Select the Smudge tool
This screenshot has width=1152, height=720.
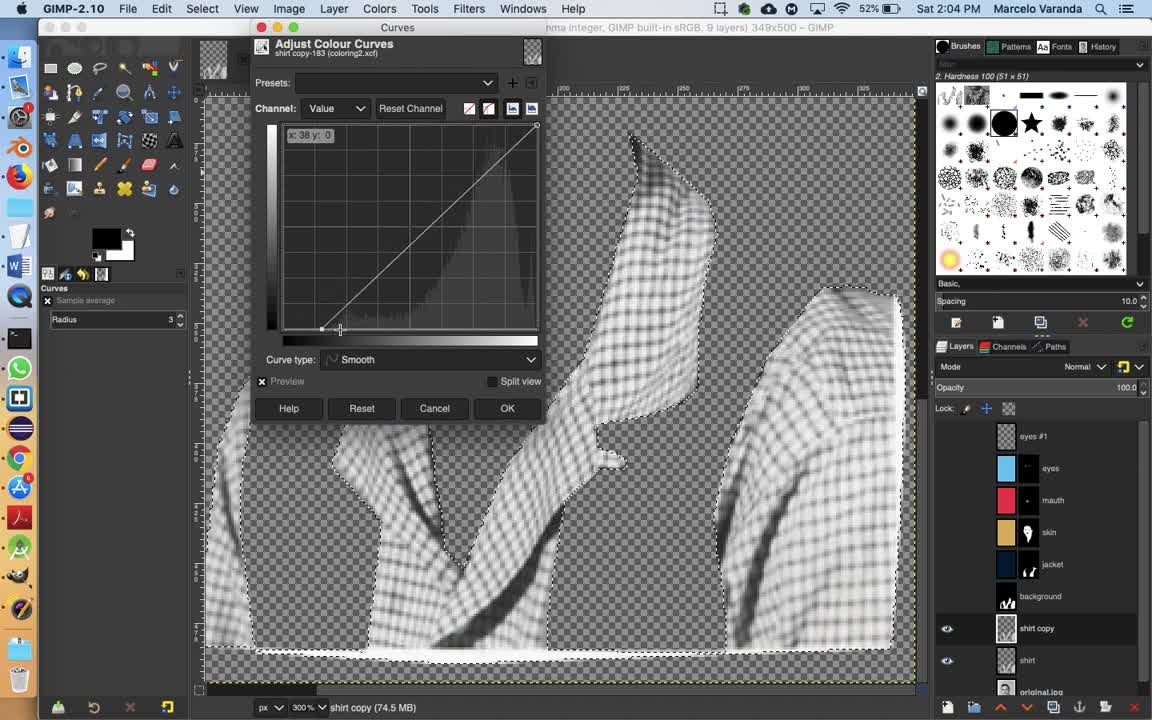click(x=50, y=213)
